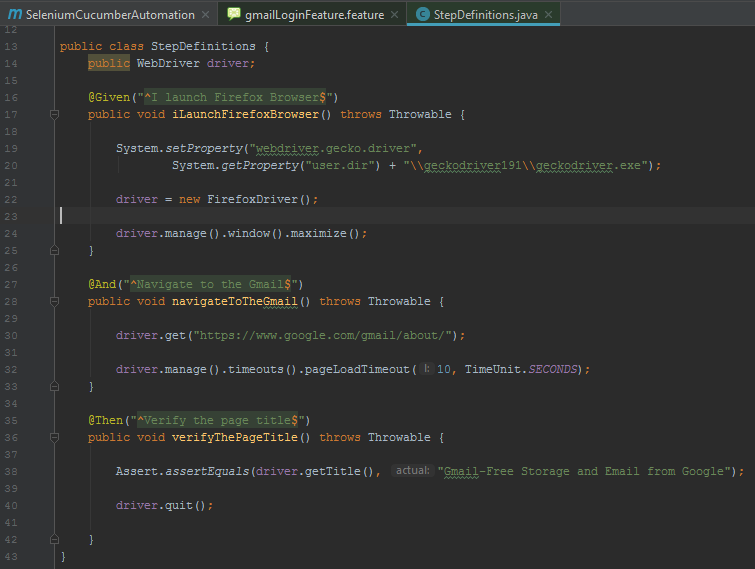
Task: Click the "^I launch Firefox Browser$" string
Action: 235,97
